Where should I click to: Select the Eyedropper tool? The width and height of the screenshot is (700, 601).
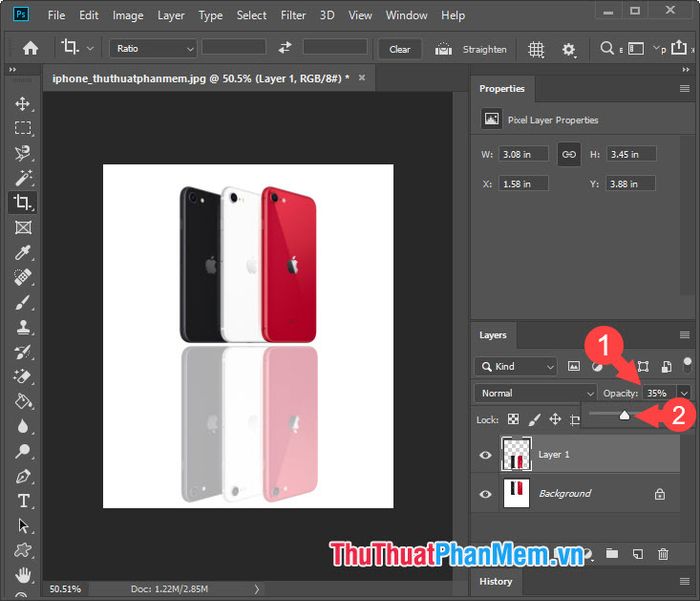tap(22, 253)
